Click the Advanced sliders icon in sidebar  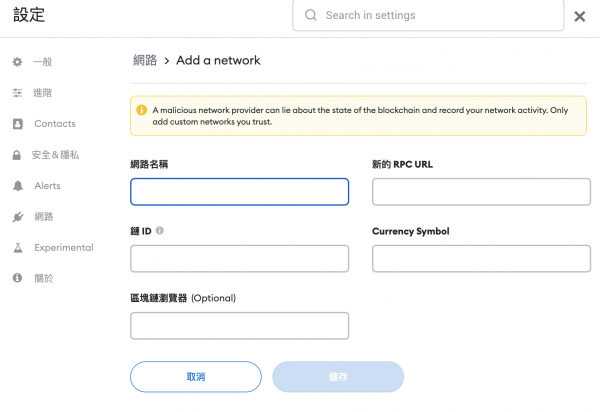(x=17, y=93)
